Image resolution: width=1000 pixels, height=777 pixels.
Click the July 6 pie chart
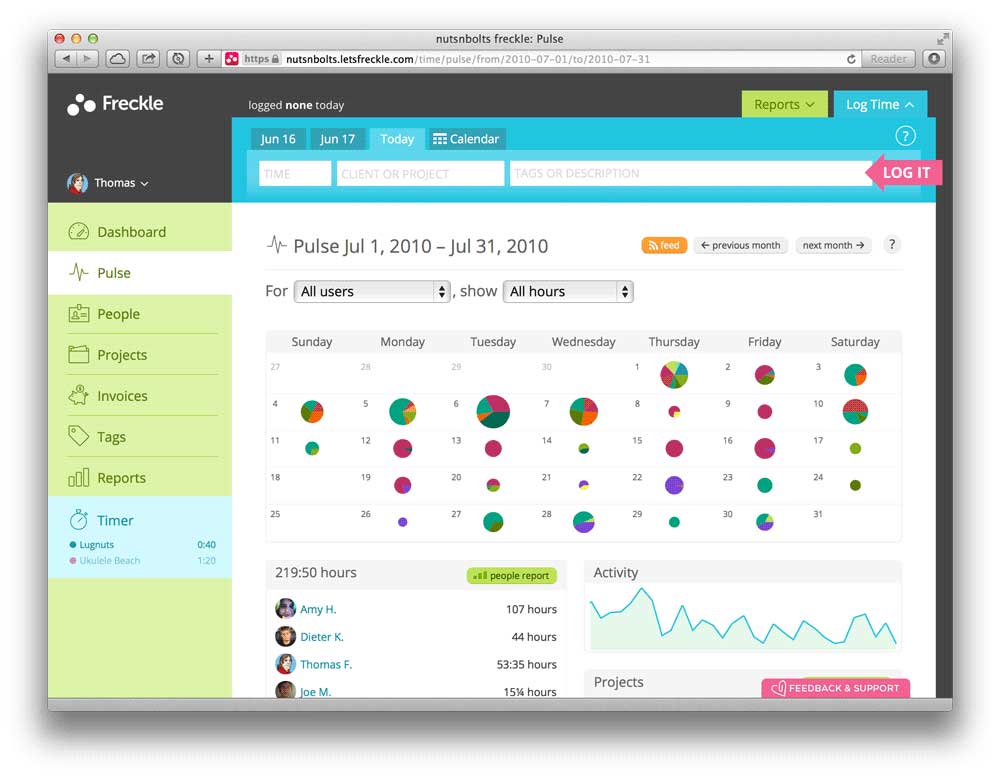tap(493, 411)
